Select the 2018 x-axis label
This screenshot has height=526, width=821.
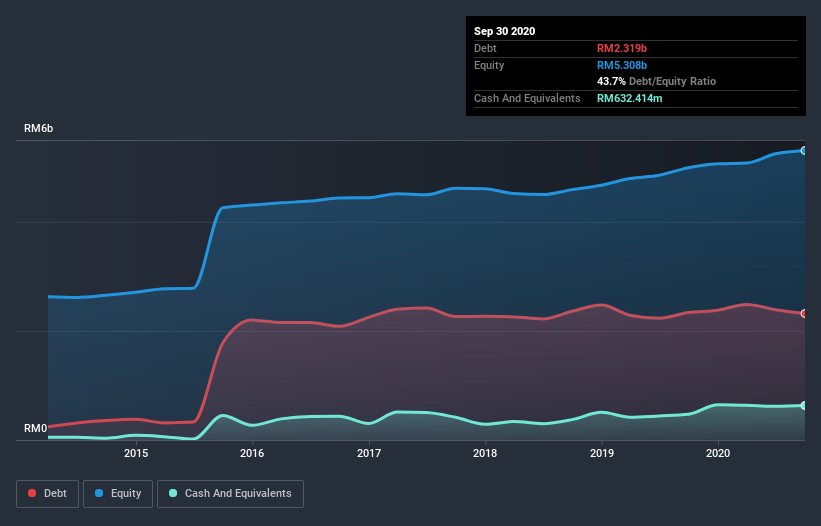coord(485,453)
